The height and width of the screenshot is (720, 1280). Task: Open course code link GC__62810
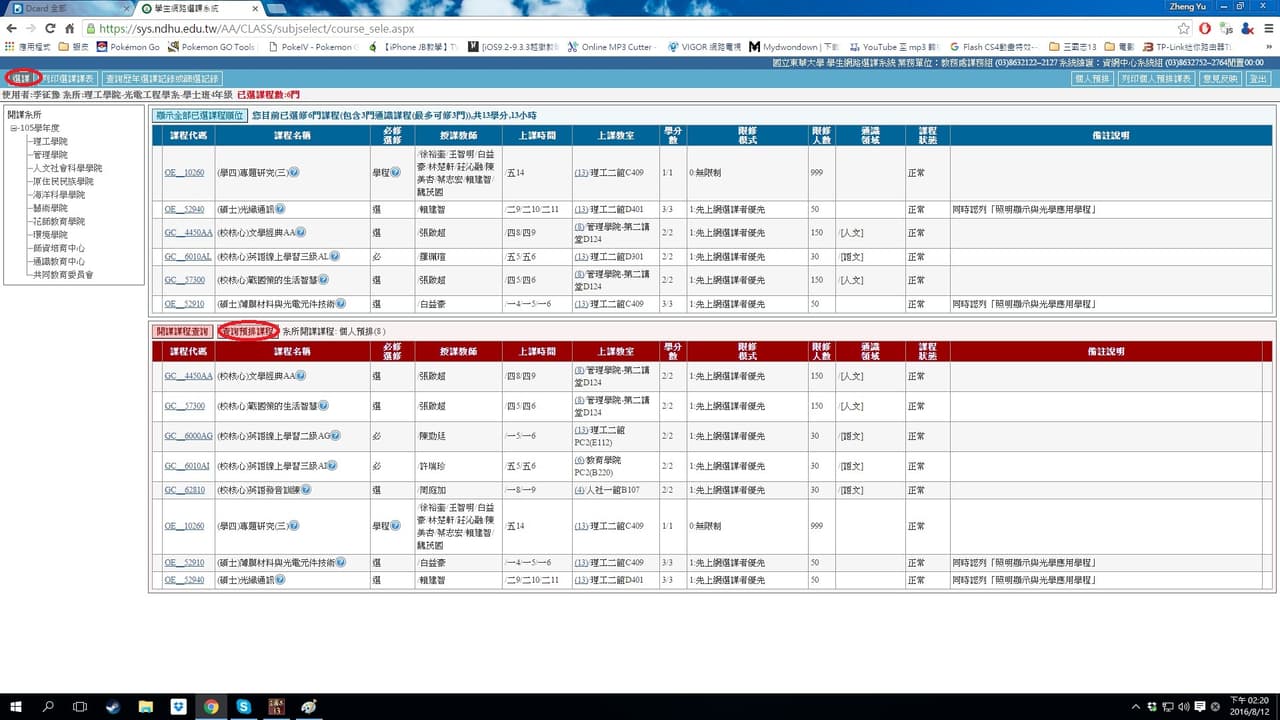coord(184,490)
